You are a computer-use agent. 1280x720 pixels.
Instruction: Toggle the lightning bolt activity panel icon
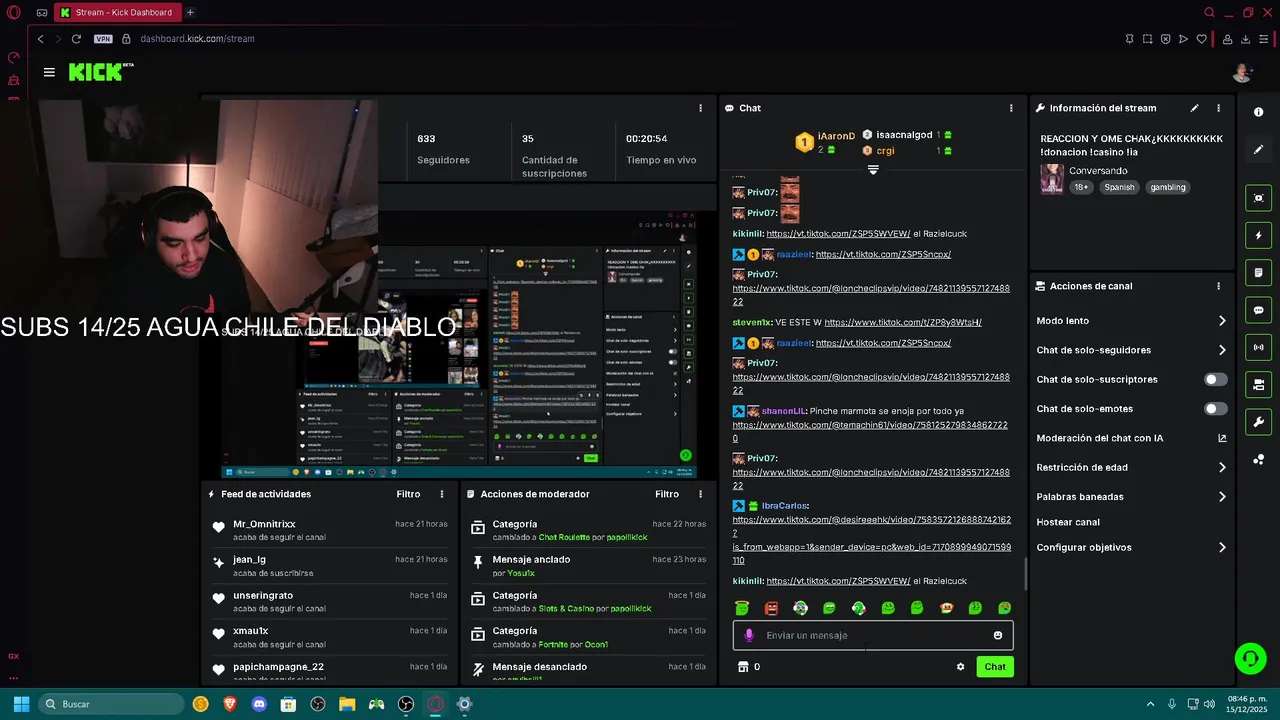(1259, 236)
